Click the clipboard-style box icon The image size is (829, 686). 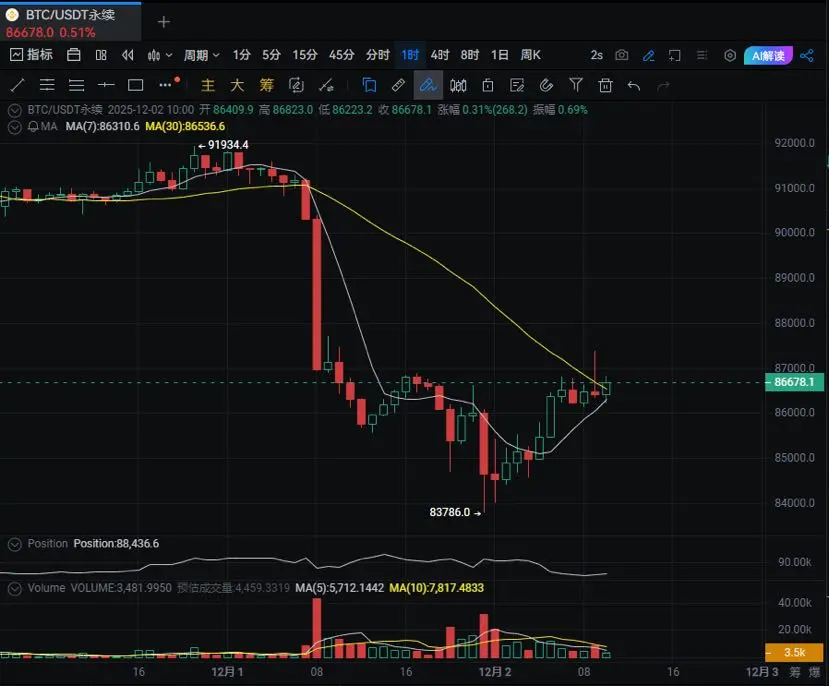(x=487, y=85)
